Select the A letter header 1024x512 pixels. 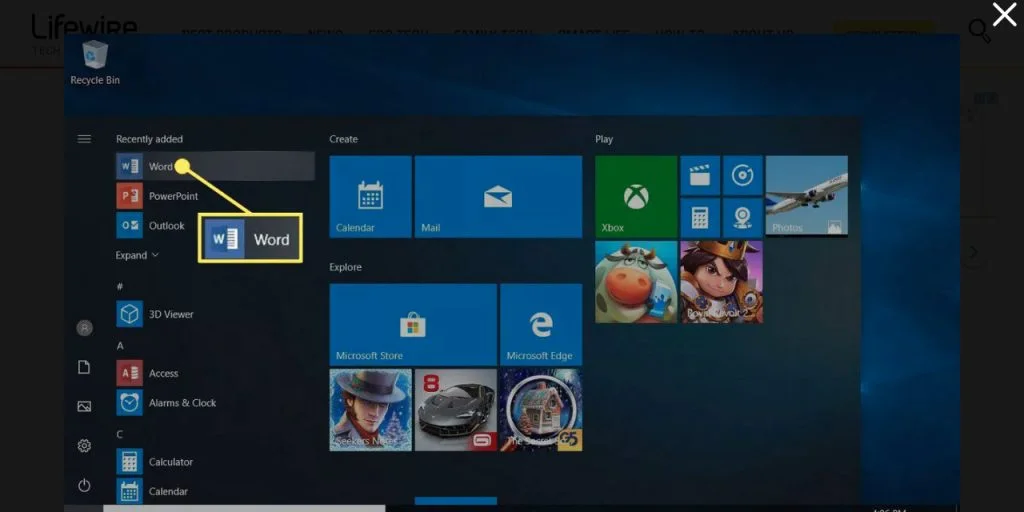coord(120,345)
